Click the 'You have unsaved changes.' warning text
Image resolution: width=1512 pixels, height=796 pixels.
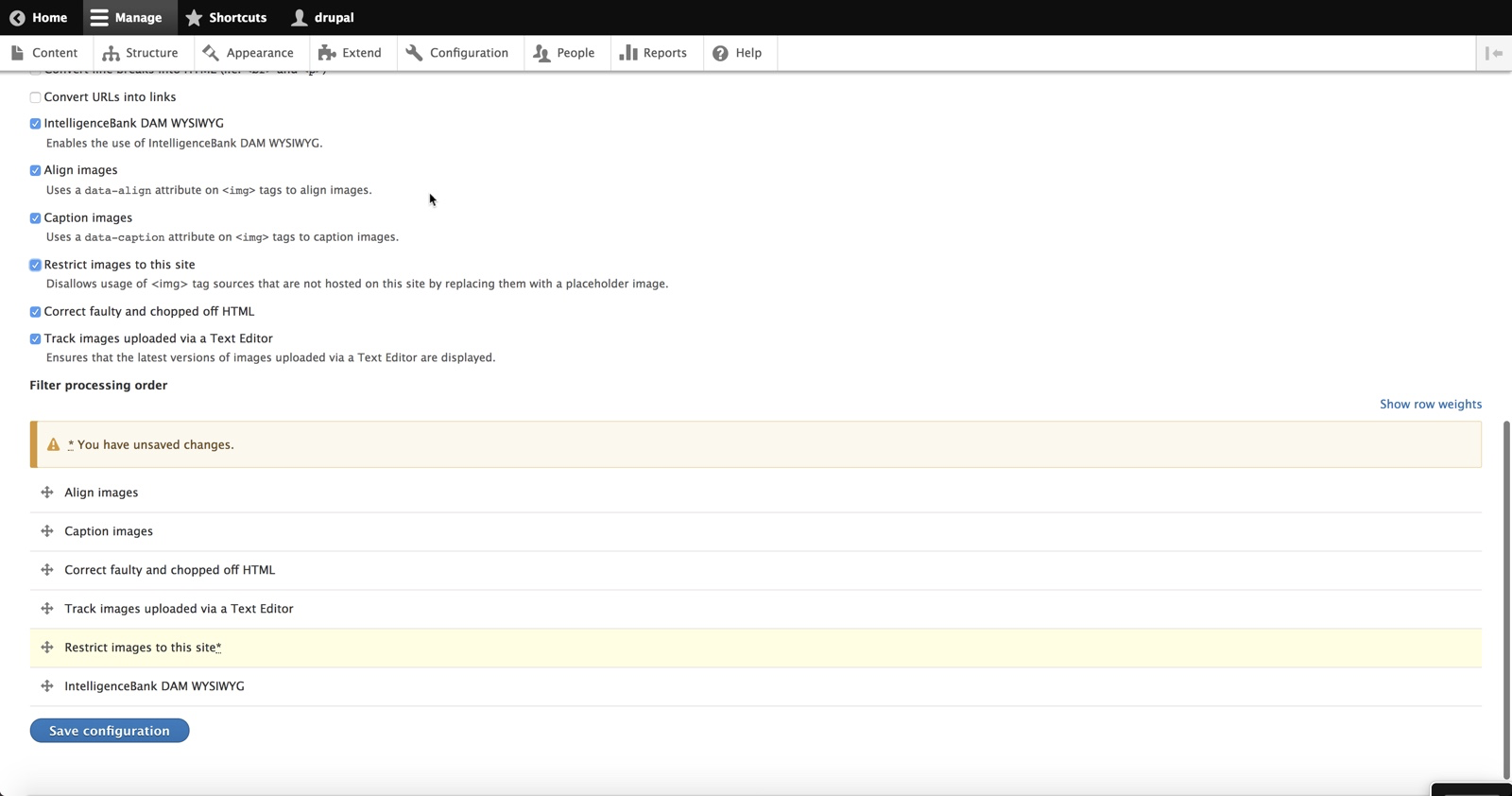click(155, 444)
